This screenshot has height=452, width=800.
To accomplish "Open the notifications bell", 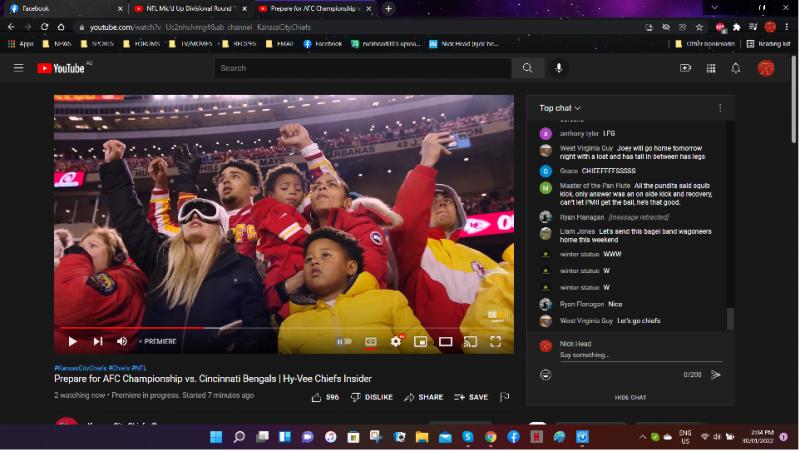I will (736, 68).
